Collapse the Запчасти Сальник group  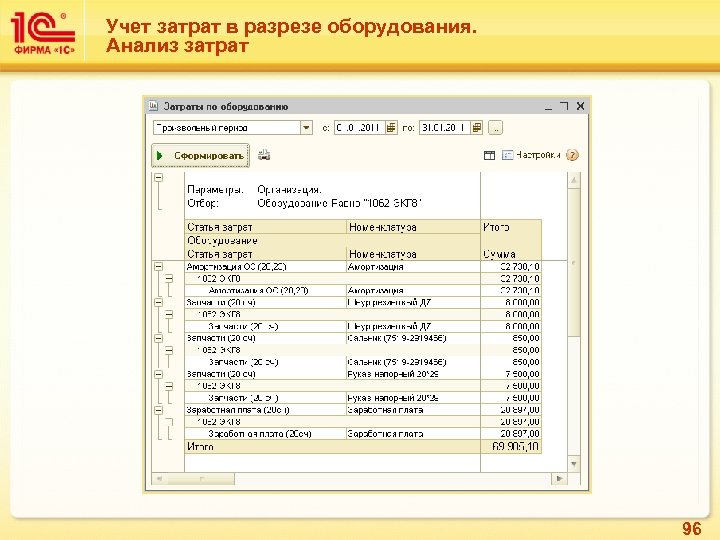pyautogui.click(x=158, y=338)
